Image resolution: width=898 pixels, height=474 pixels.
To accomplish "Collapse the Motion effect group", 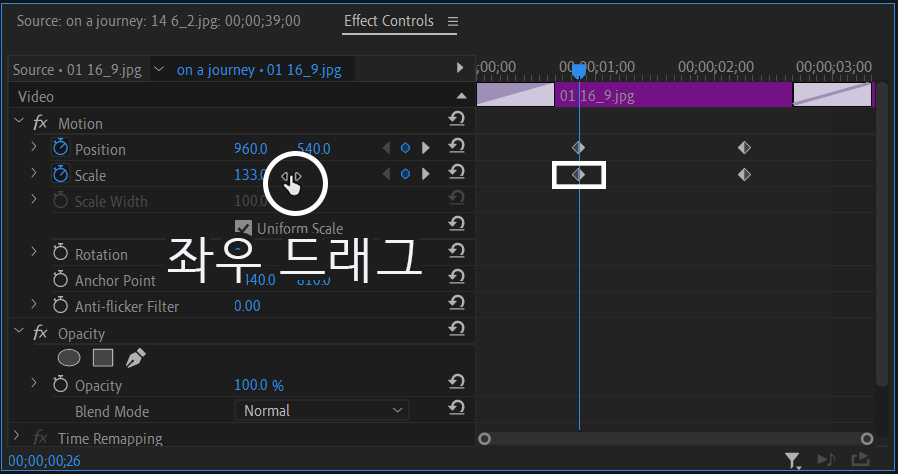I will pyautogui.click(x=19, y=121).
